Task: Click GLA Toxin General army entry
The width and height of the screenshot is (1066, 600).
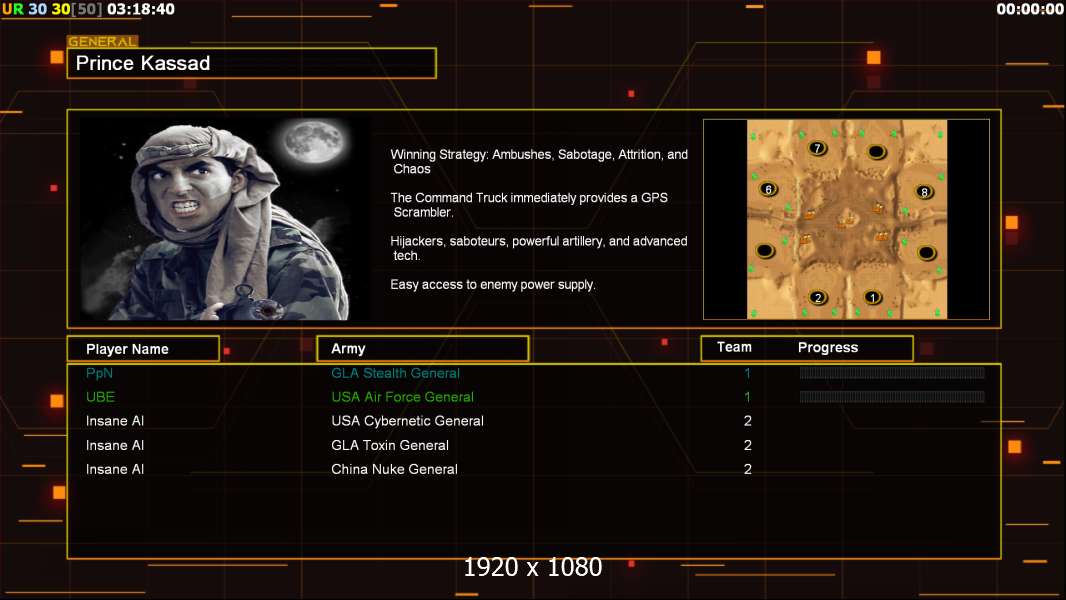Action: click(x=390, y=445)
